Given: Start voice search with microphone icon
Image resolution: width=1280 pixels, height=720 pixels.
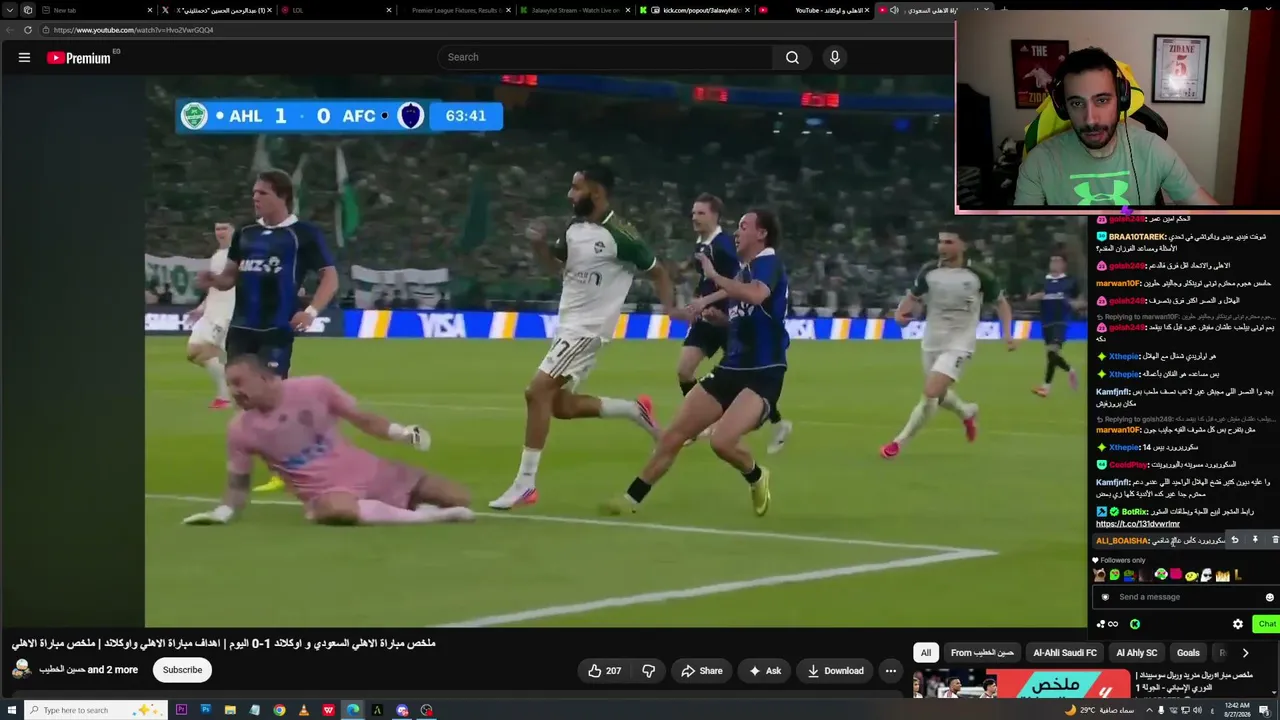Looking at the screenshot, I should (835, 57).
